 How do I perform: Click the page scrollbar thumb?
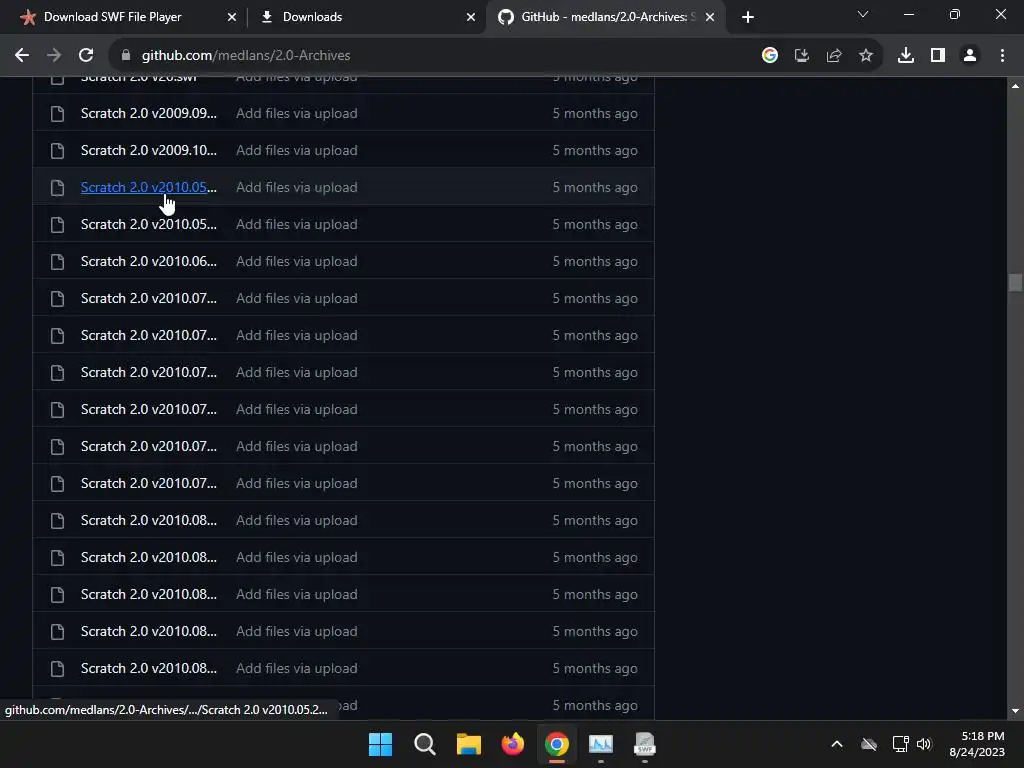[1015, 283]
